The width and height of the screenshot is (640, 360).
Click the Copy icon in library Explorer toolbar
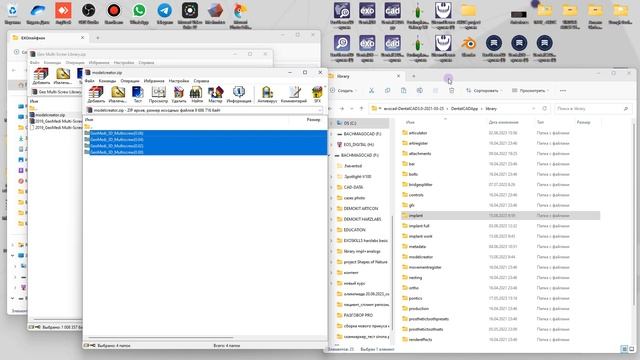pyautogui.click(x=387, y=91)
